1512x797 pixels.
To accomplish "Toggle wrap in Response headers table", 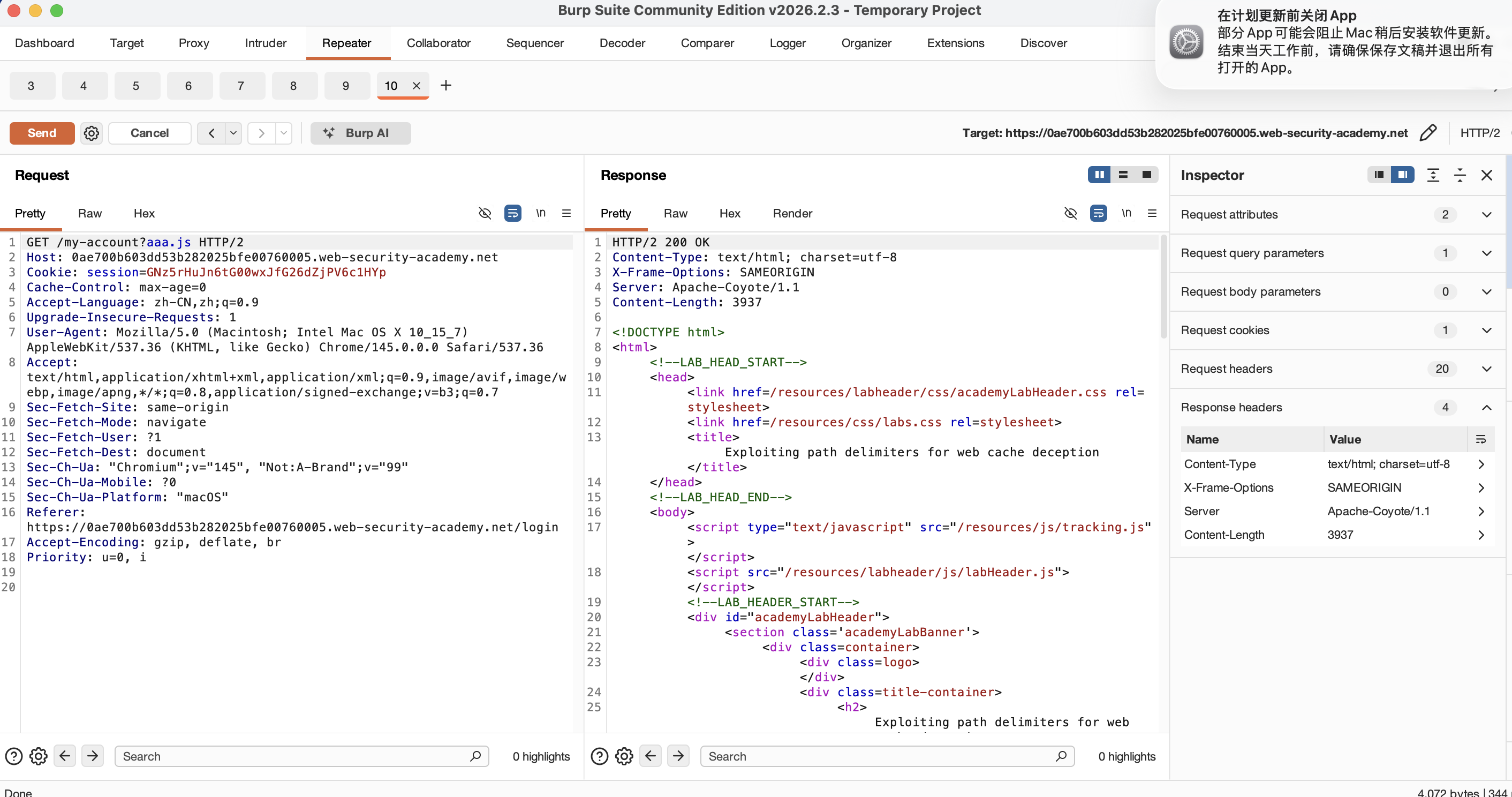I will 1481,439.
